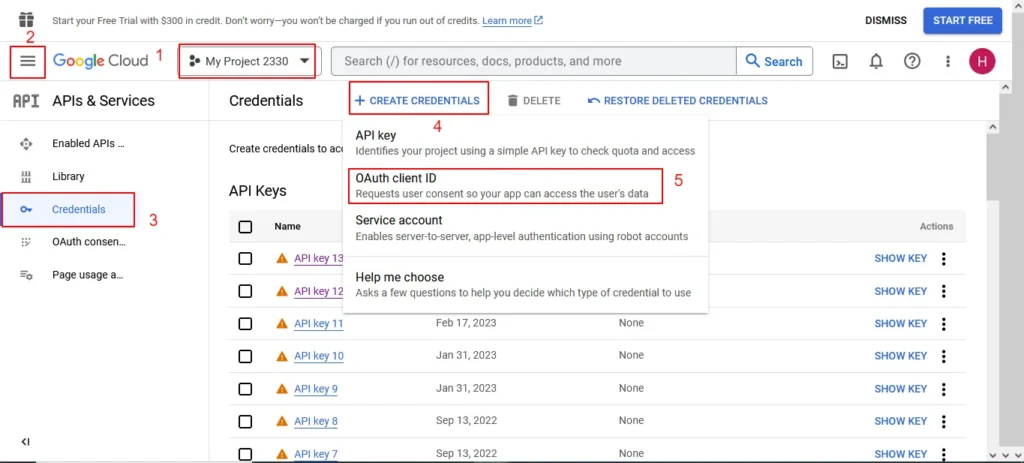Image resolution: width=1024 pixels, height=463 pixels.
Task: Check the box for API key 11
Action: pyautogui.click(x=246, y=323)
